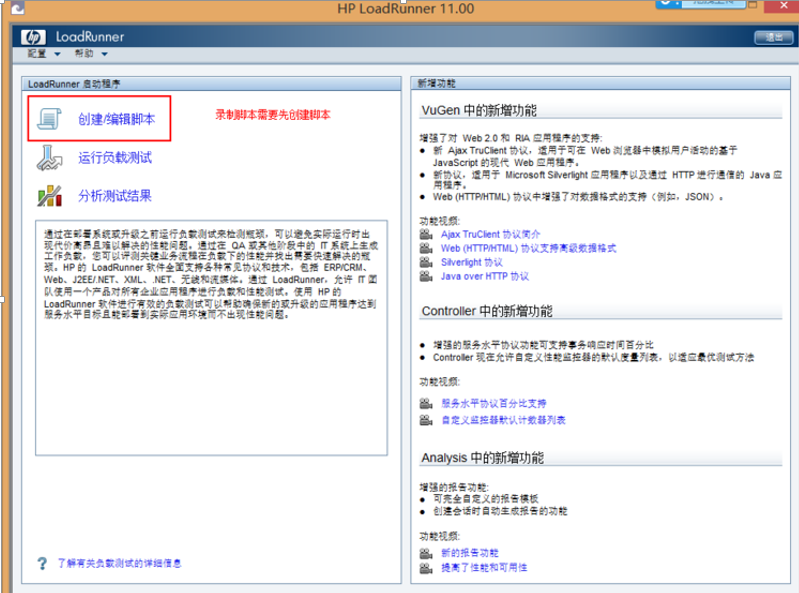
Task: Click video icon beside Web (HTTP/HTML) 协议支持高级数据格式
Action: pos(426,248)
